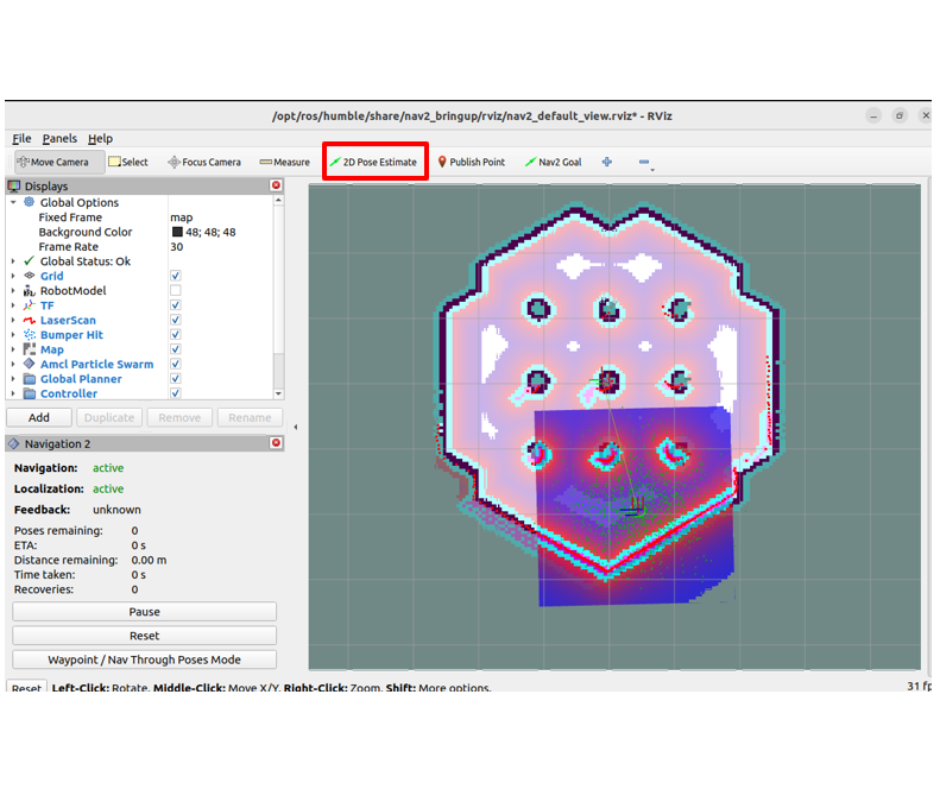Open the Panels menu
The image size is (940, 788).
[59, 139]
